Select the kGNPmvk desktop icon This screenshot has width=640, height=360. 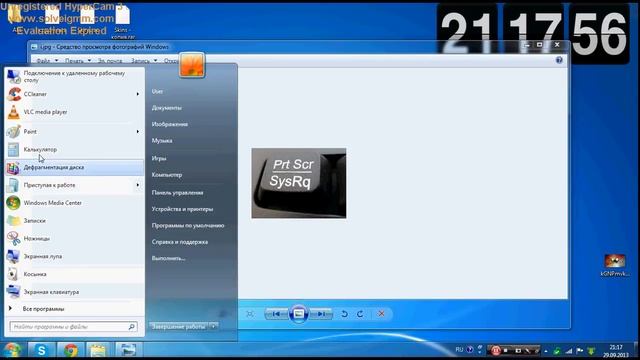pyautogui.click(x=615, y=265)
